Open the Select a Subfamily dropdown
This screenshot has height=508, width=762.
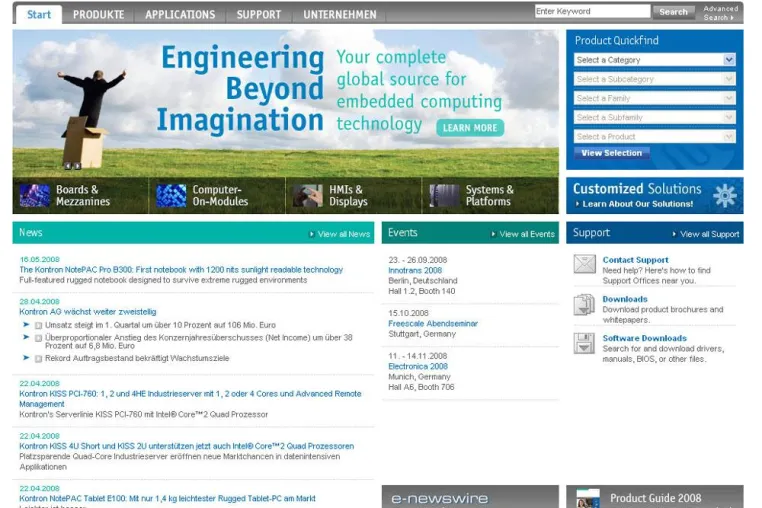pos(655,117)
